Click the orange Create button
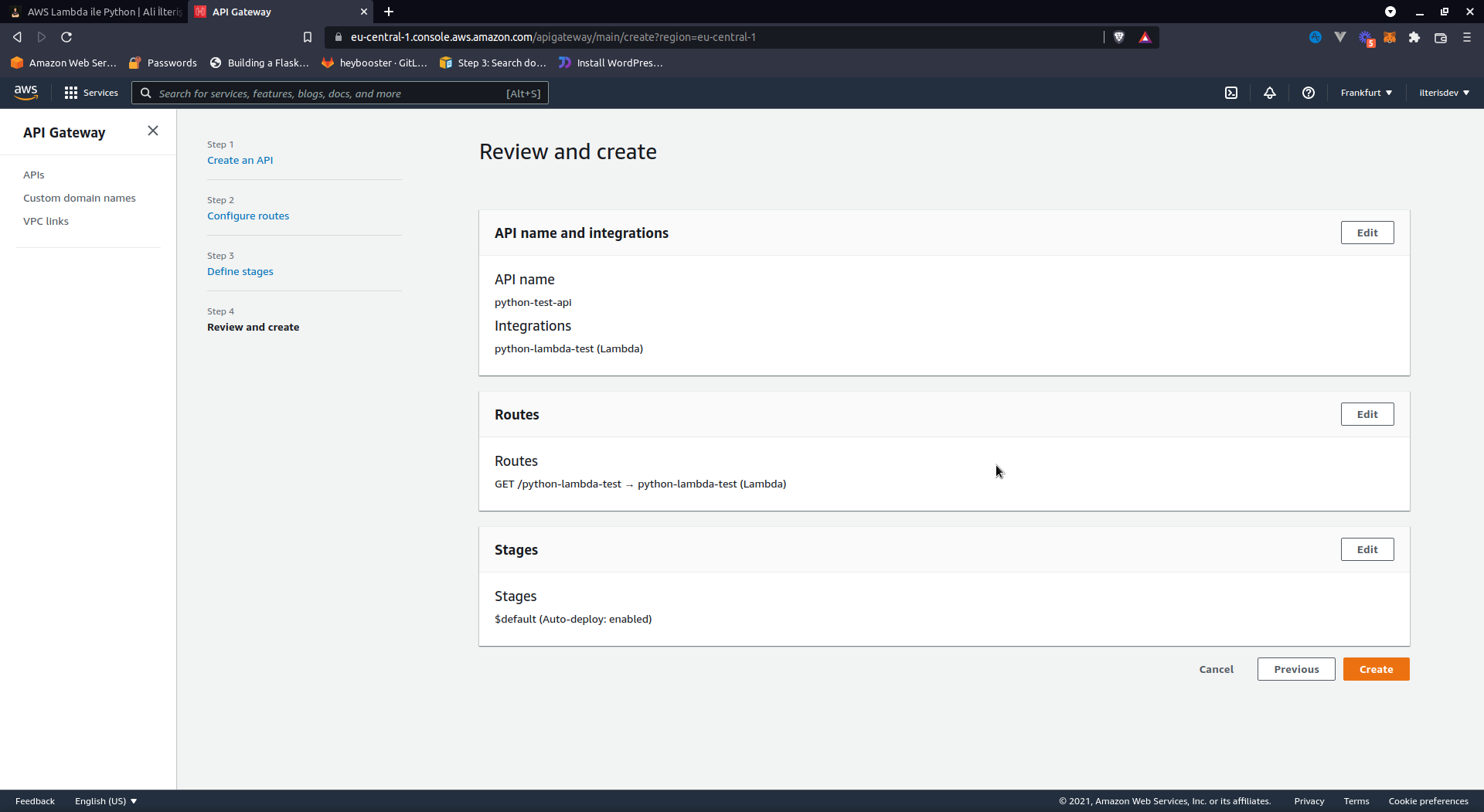 (x=1376, y=669)
